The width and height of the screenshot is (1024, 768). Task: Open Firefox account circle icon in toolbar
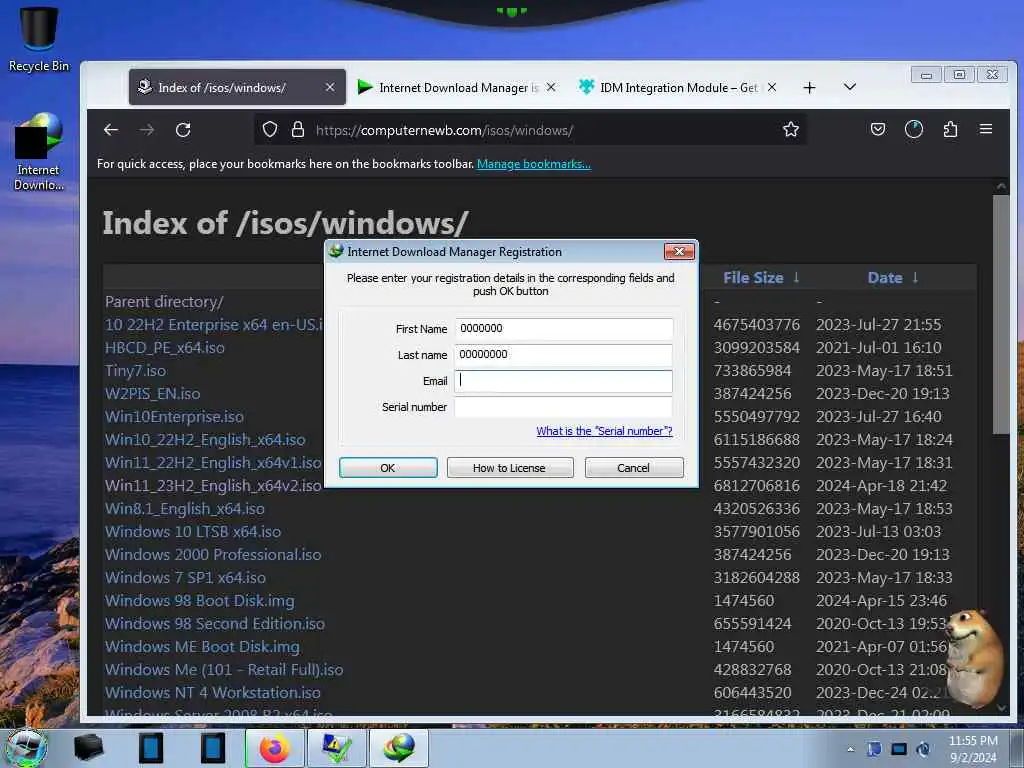[914, 129]
